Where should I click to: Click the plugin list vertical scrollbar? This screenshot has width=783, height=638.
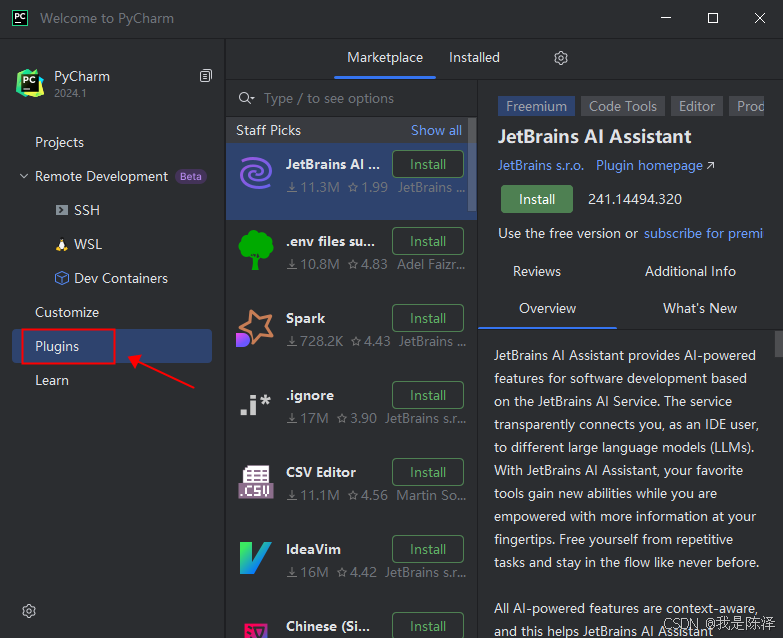[x=472, y=165]
